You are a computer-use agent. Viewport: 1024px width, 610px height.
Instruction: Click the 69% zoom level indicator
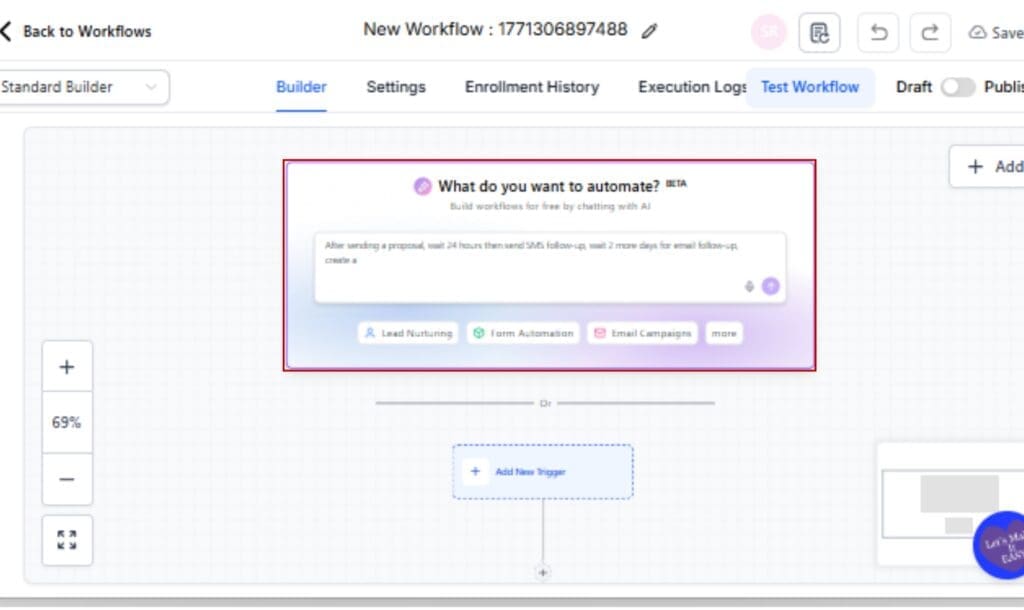pyautogui.click(x=67, y=423)
